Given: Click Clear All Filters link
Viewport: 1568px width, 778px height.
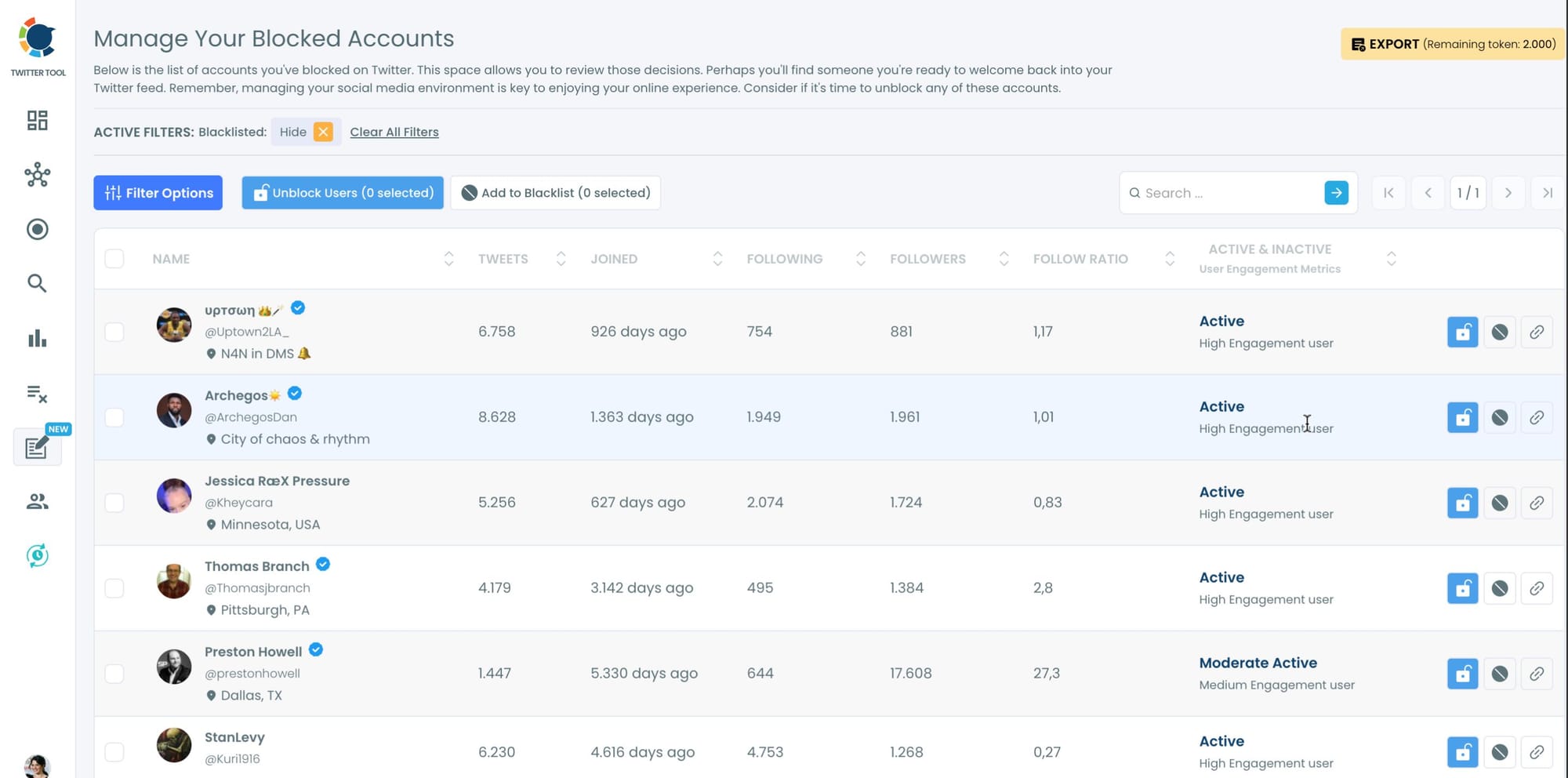Looking at the screenshot, I should tap(394, 132).
